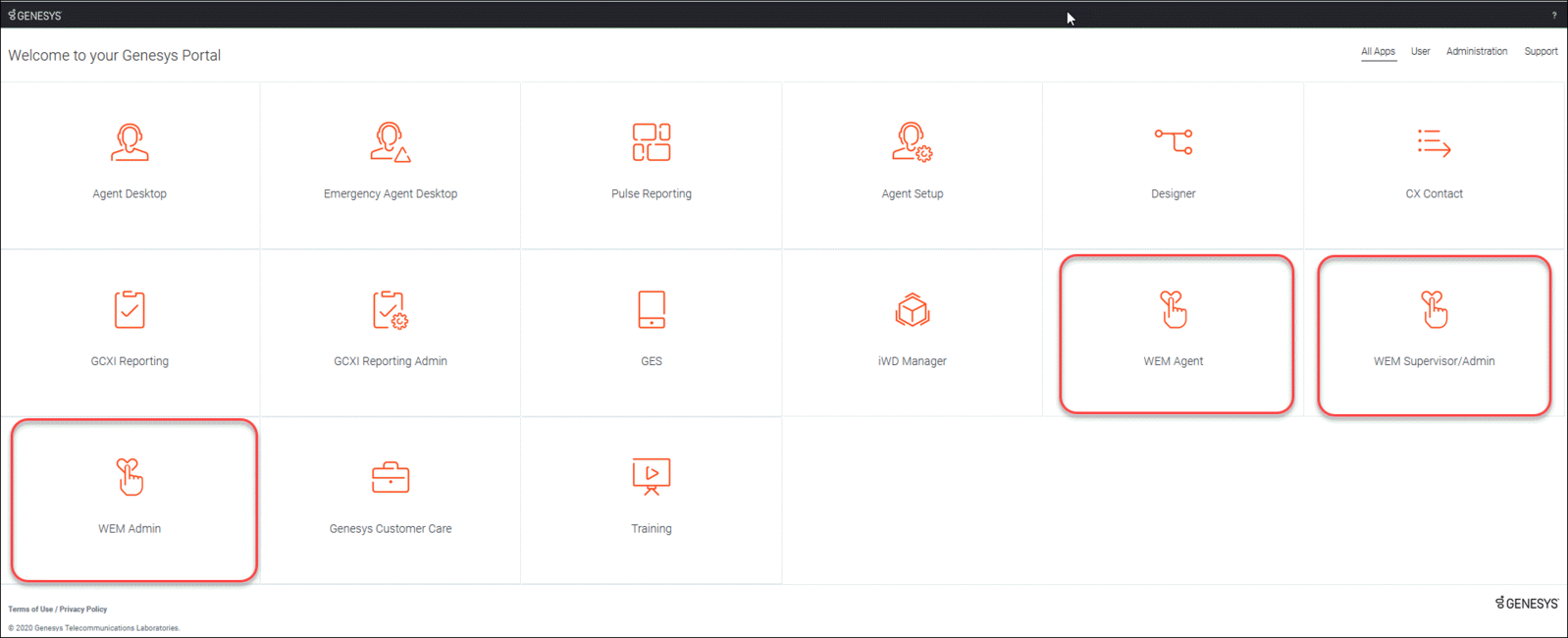Screen dimensions: 1568x638
Task: Click the WEM Agent label
Action: coord(1174,361)
